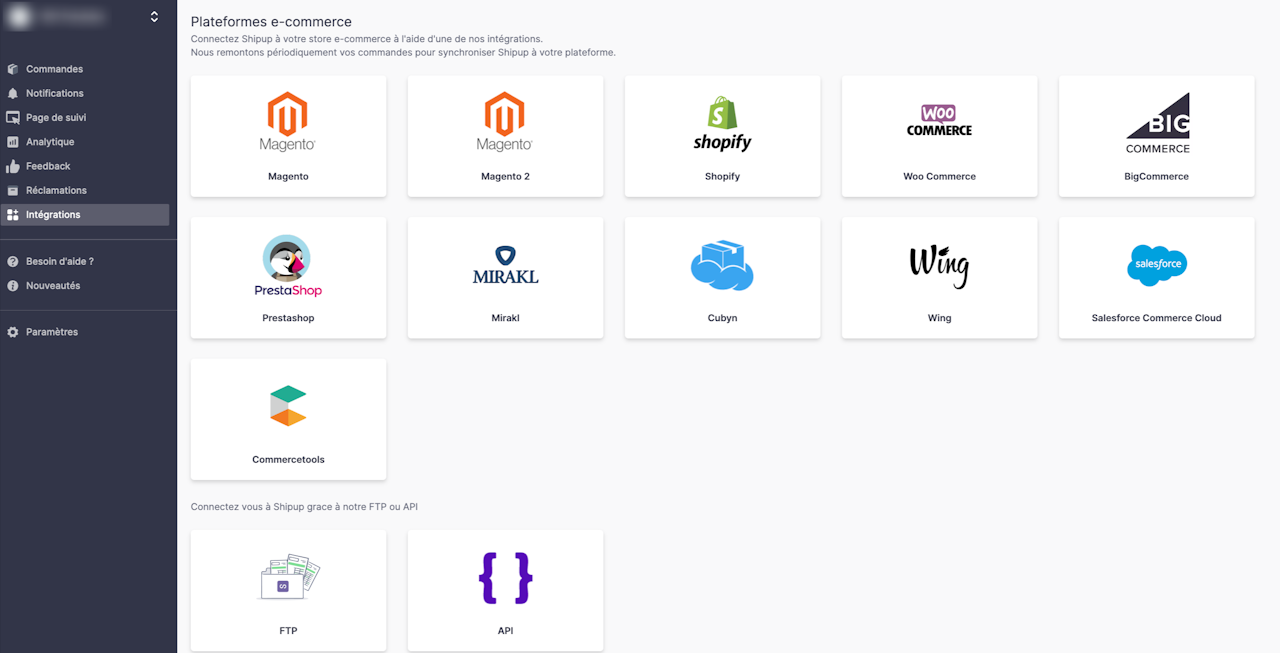1280x653 pixels.
Task: Click the Commercetools card label
Action: (x=288, y=460)
